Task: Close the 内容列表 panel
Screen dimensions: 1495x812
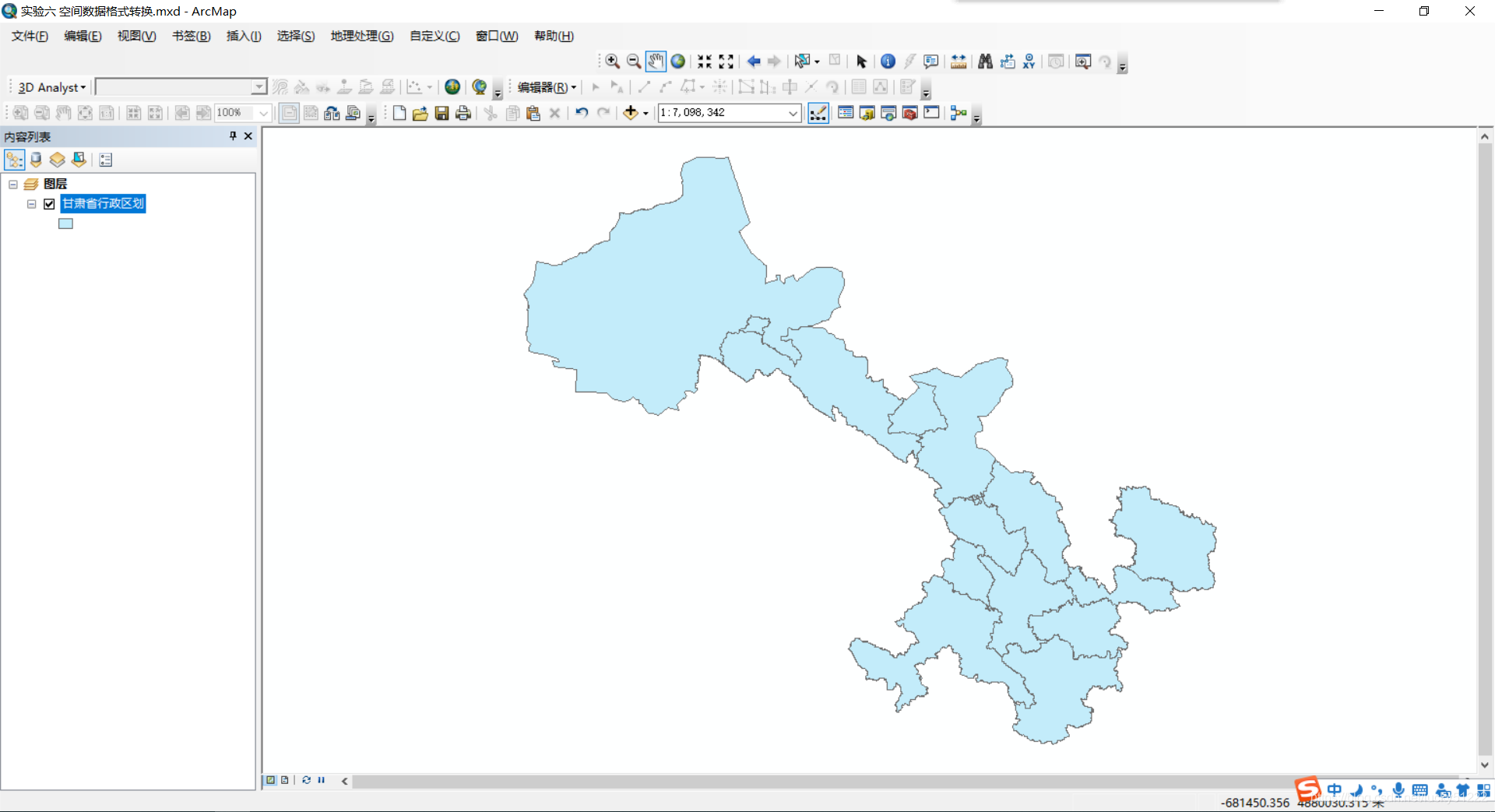Action: click(x=248, y=136)
